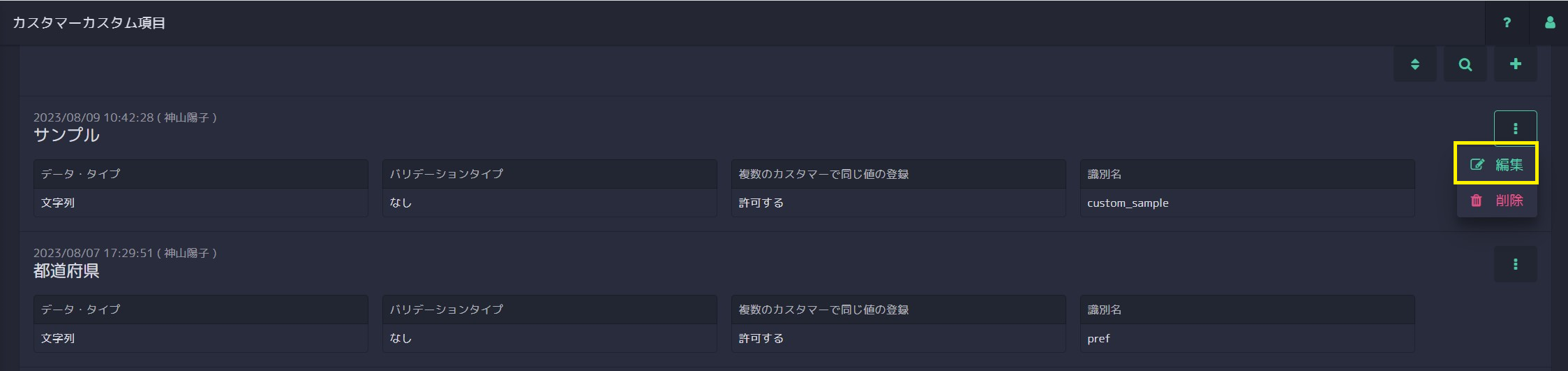Click the 都道府県 item title
The image size is (1568, 371).
coord(66,270)
